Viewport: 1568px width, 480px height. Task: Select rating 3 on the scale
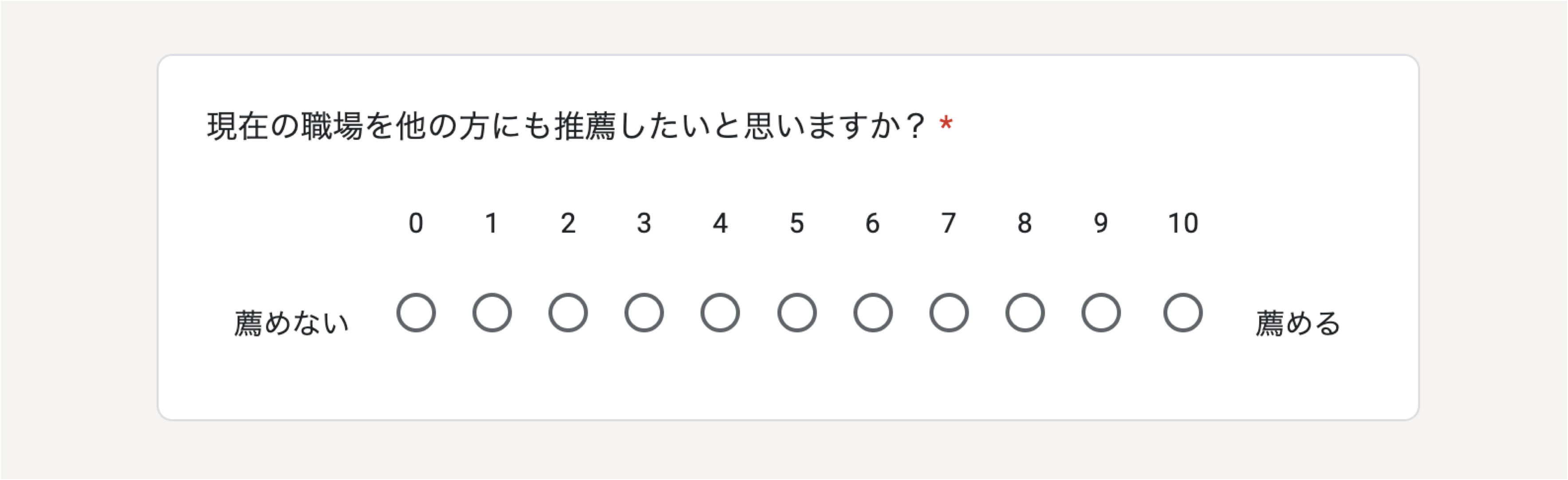(x=644, y=313)
